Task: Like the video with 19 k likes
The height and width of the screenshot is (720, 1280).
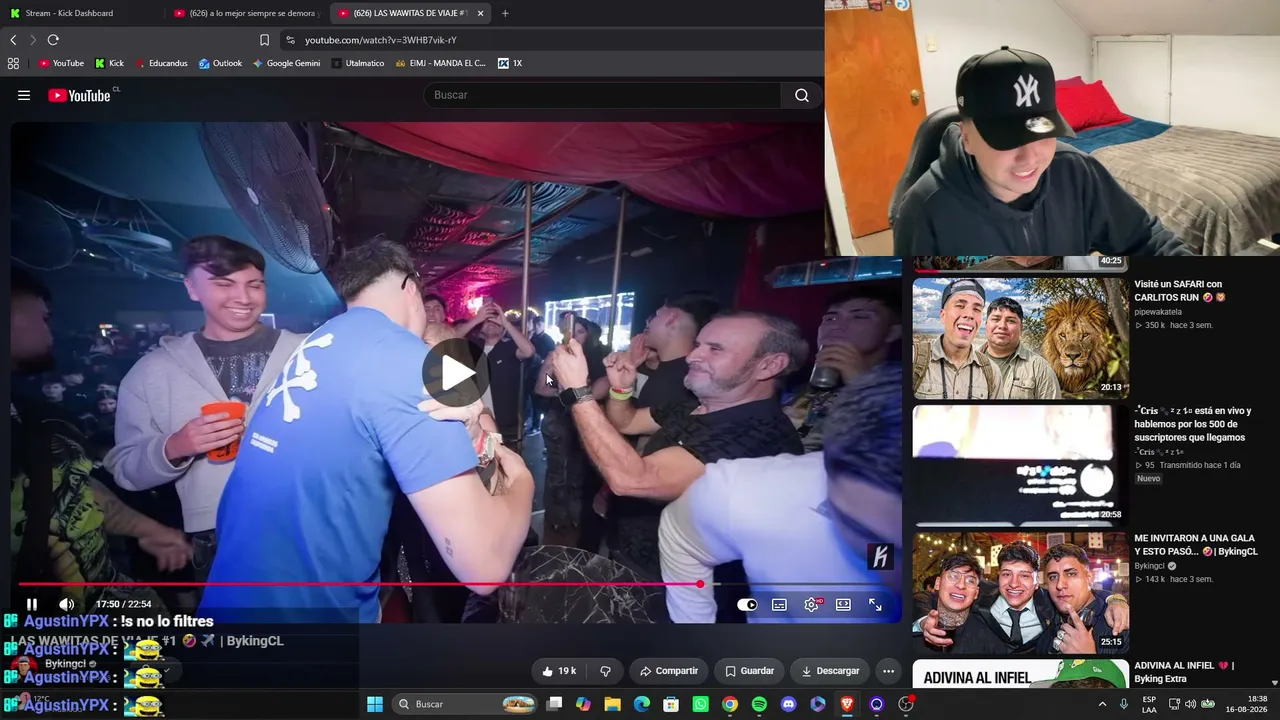Action: 559,671
